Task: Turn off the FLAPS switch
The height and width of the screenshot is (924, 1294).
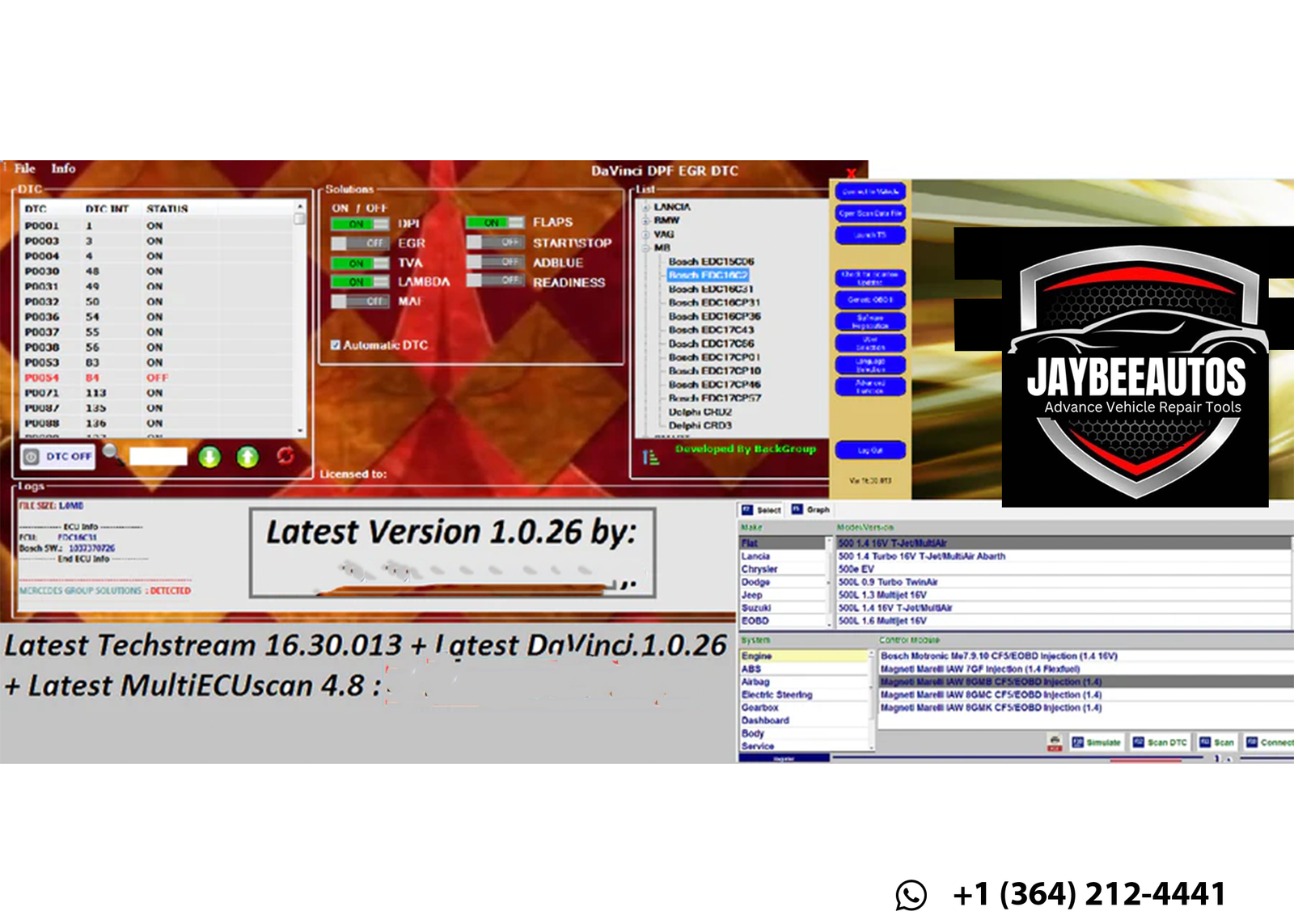Action: tap(495, 222)
